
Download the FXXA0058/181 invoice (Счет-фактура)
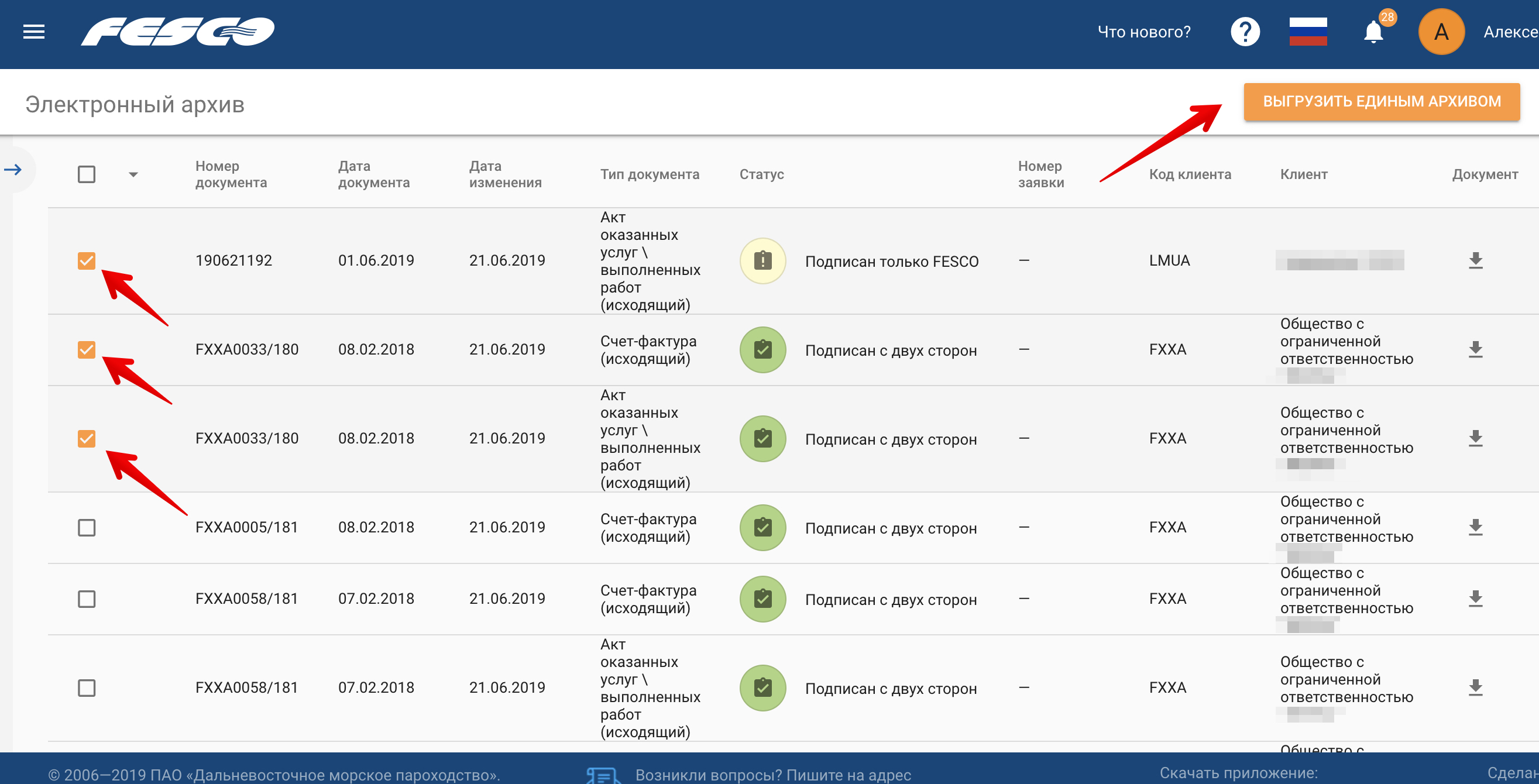pos(1475,599)
